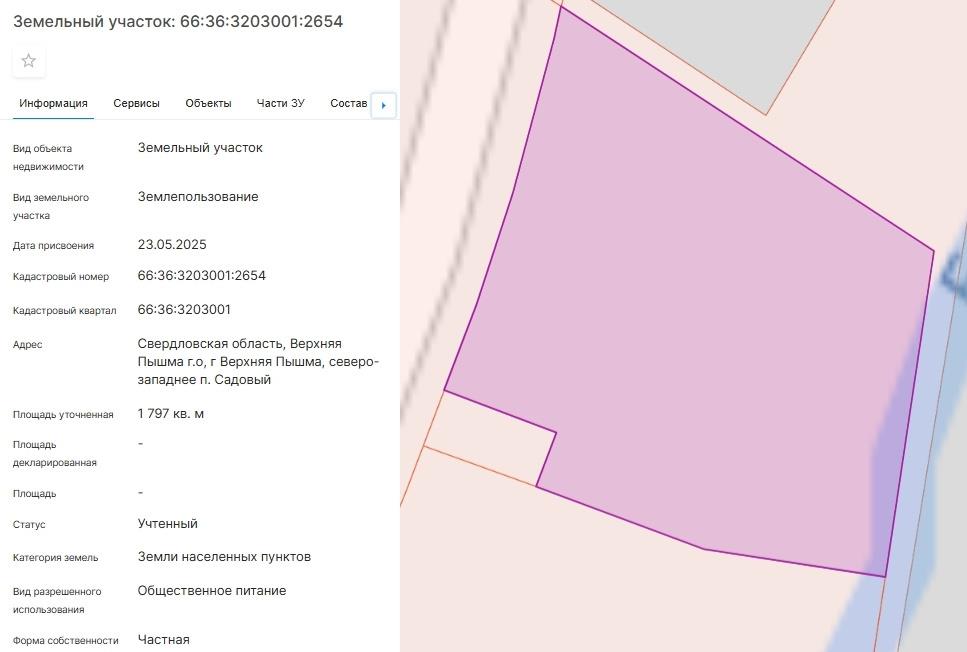Return to the Информация tab

(53, 103)
